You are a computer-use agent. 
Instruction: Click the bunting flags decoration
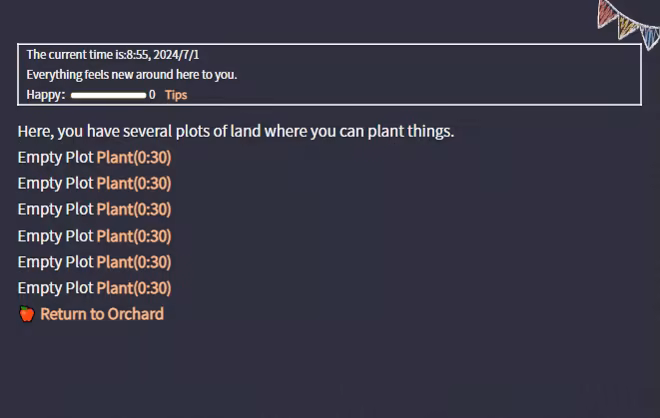627,18
